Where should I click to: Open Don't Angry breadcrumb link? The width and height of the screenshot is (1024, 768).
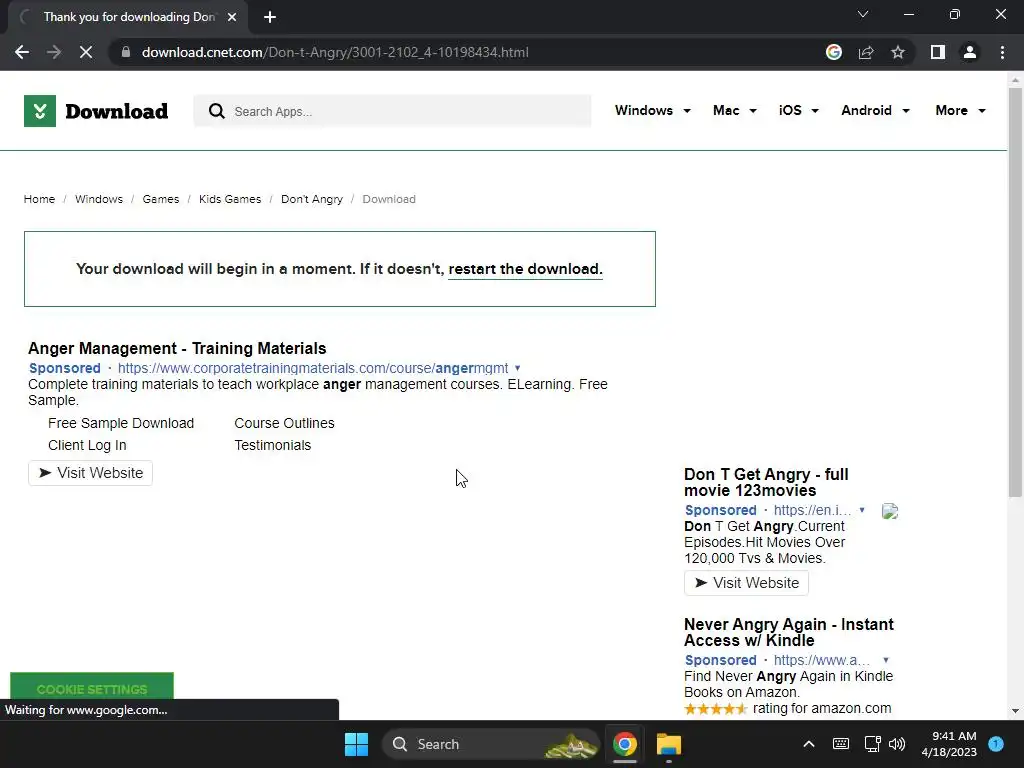point(312,199)
